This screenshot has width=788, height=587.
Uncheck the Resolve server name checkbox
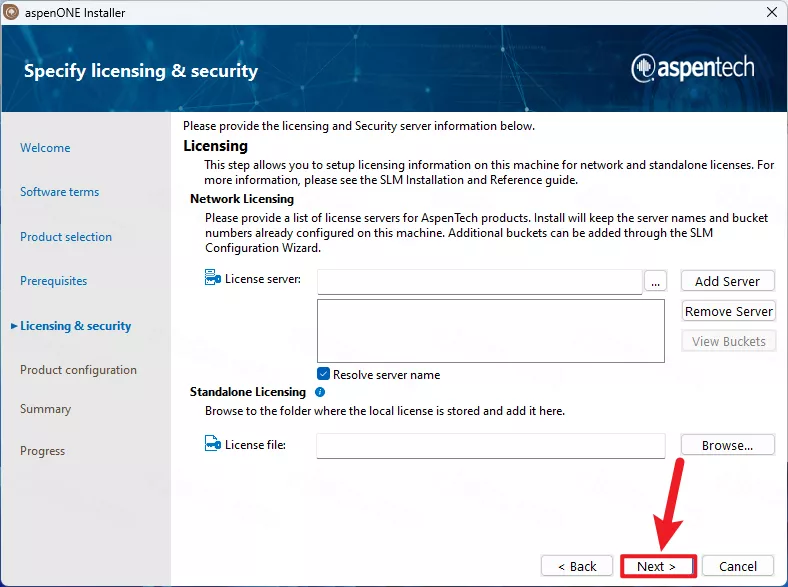pos(324,374)
